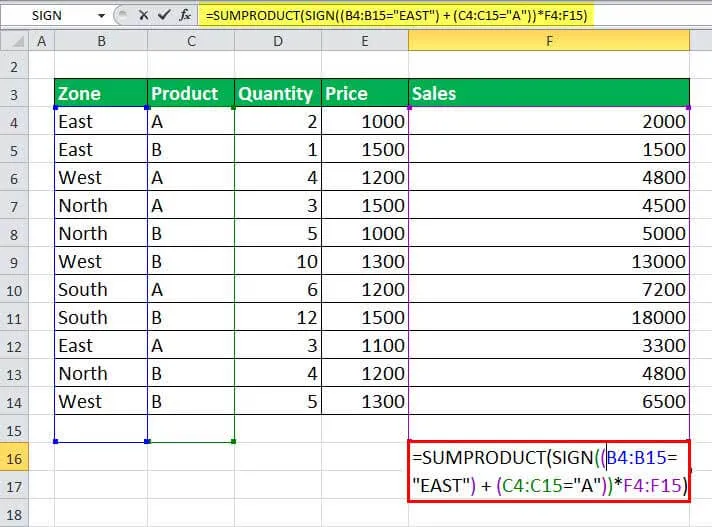
Task: Click the West cell in row 6
Action: (101, 177)
